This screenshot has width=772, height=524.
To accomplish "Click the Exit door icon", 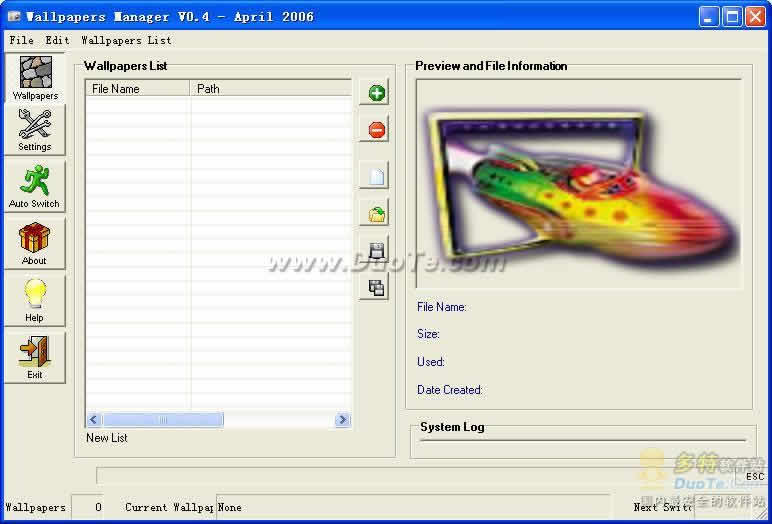I will pos(35,358).
